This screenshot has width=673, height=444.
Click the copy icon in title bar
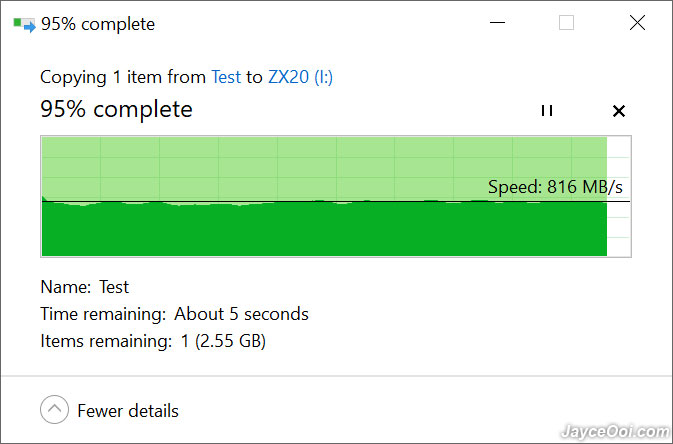point(24,24)
